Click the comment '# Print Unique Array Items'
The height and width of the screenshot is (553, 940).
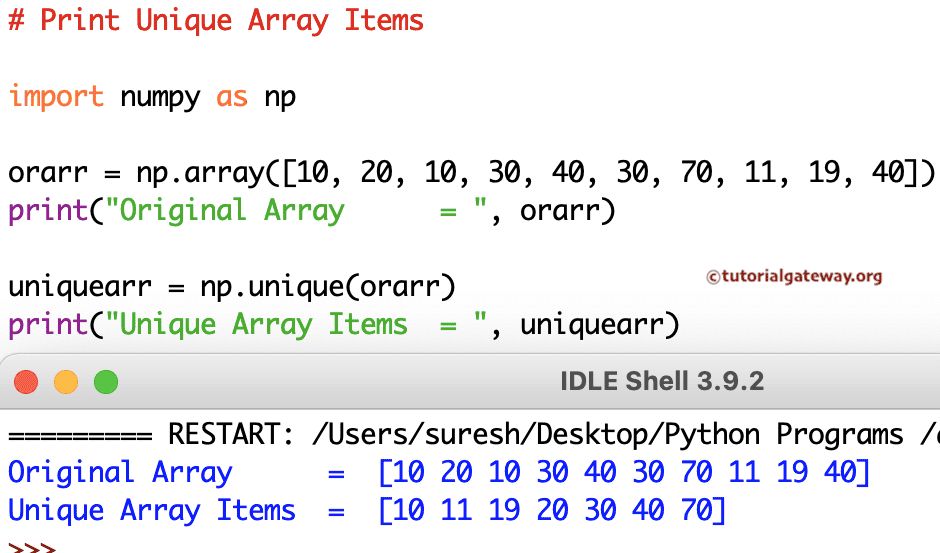point(216,20)
